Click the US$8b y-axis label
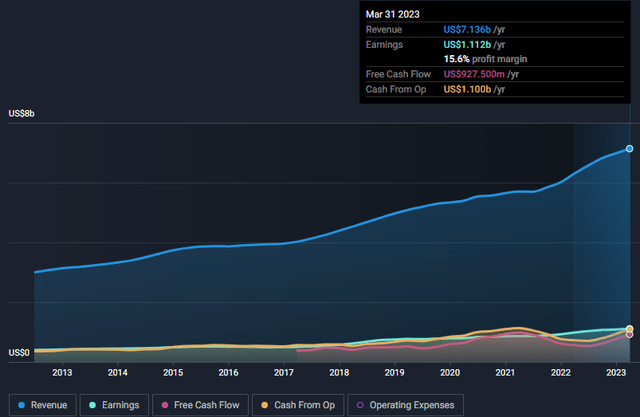Screen dimensions: 640x417 (x=22, y=113)
